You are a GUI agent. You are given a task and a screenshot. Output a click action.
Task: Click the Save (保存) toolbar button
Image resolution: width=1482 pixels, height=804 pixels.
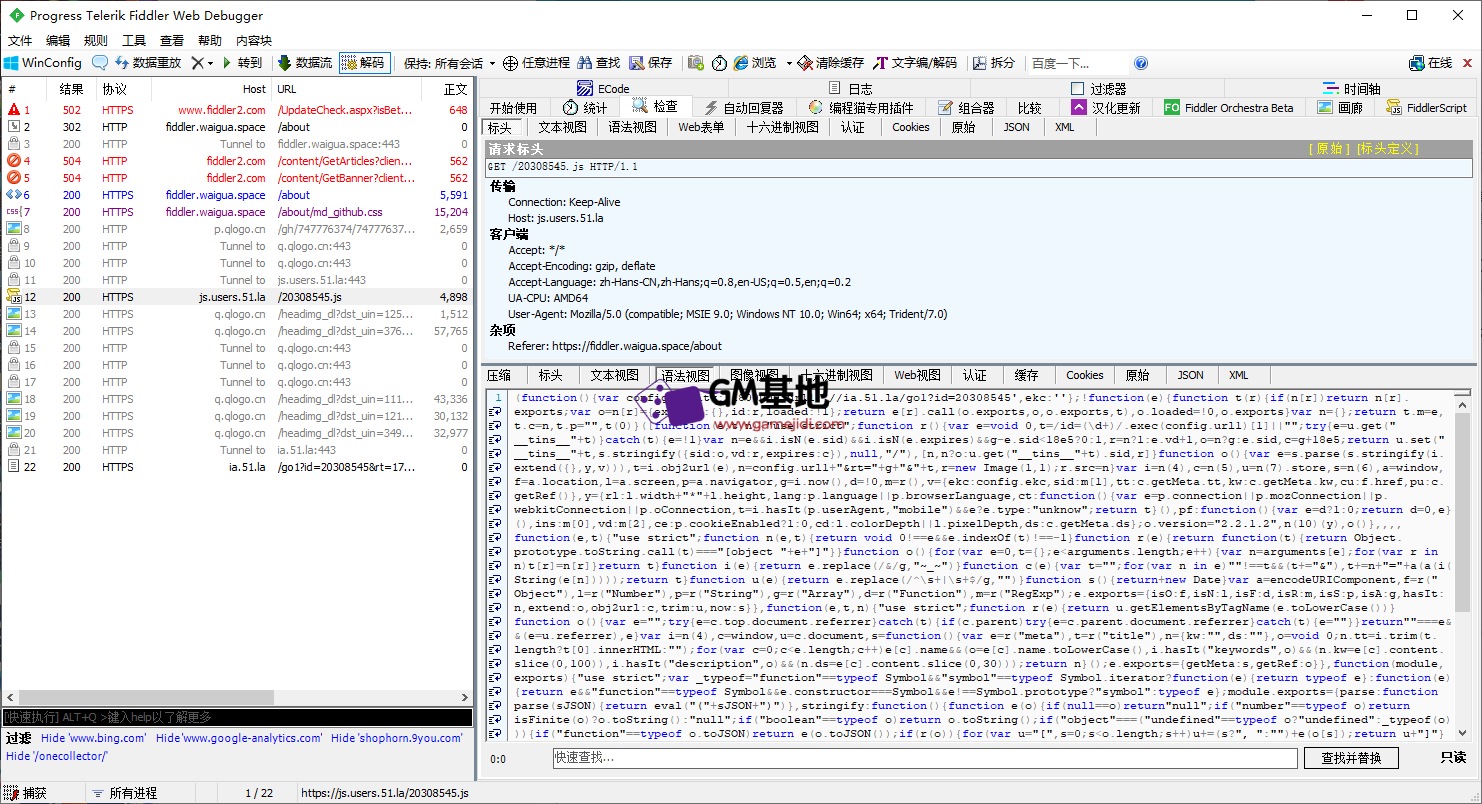(x=651, y=62)
